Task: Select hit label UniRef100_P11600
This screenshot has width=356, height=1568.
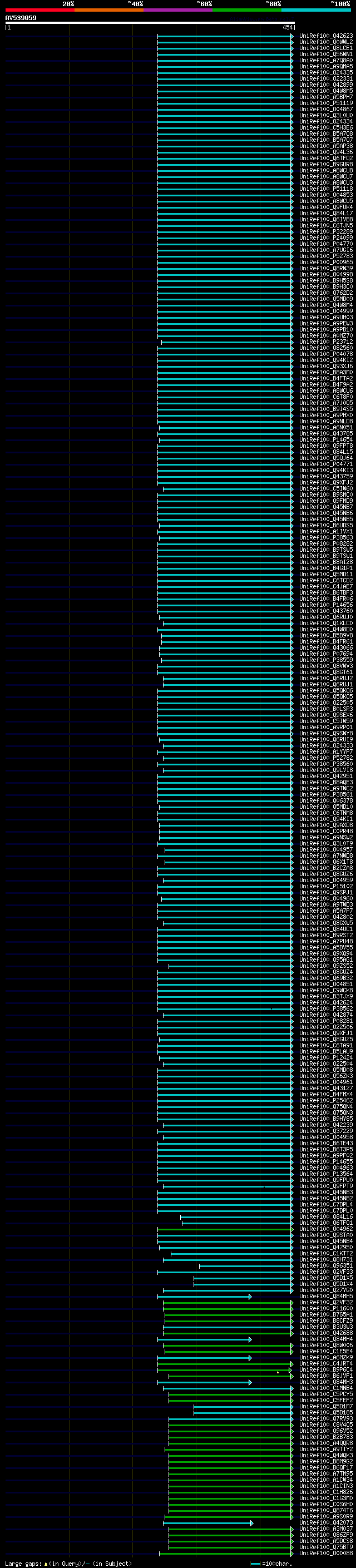Action: 326,1308
